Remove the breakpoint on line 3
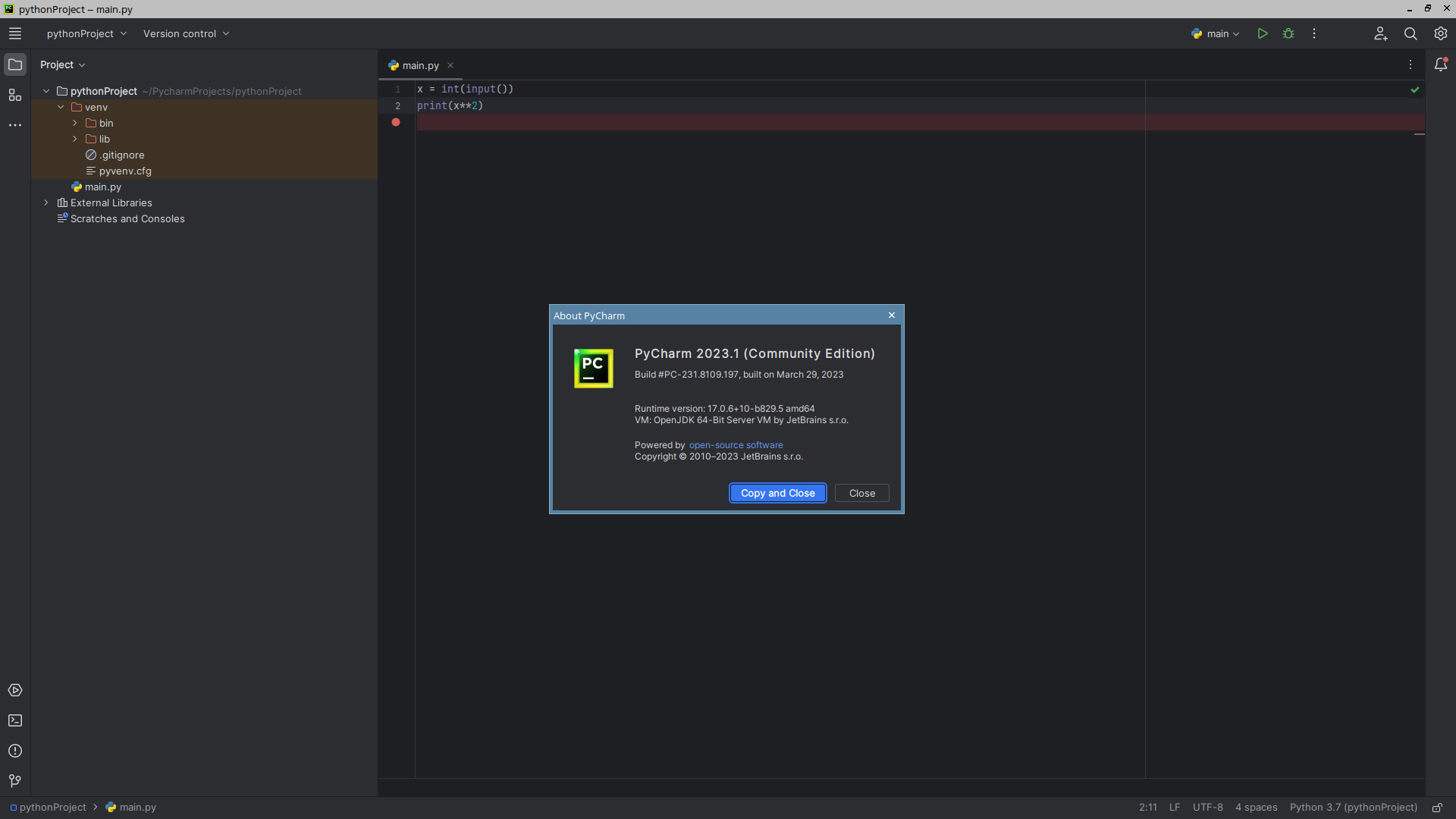The height and width of the screenshot is (819, 1456). point(396,122)
